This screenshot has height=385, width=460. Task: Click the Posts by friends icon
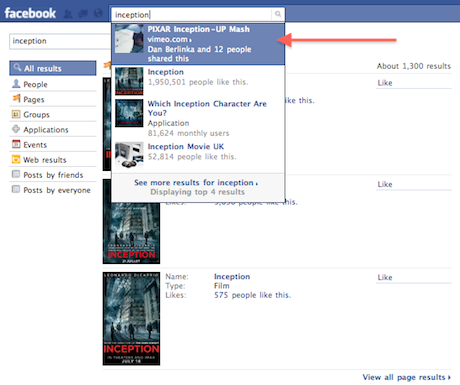coord(16,174)
